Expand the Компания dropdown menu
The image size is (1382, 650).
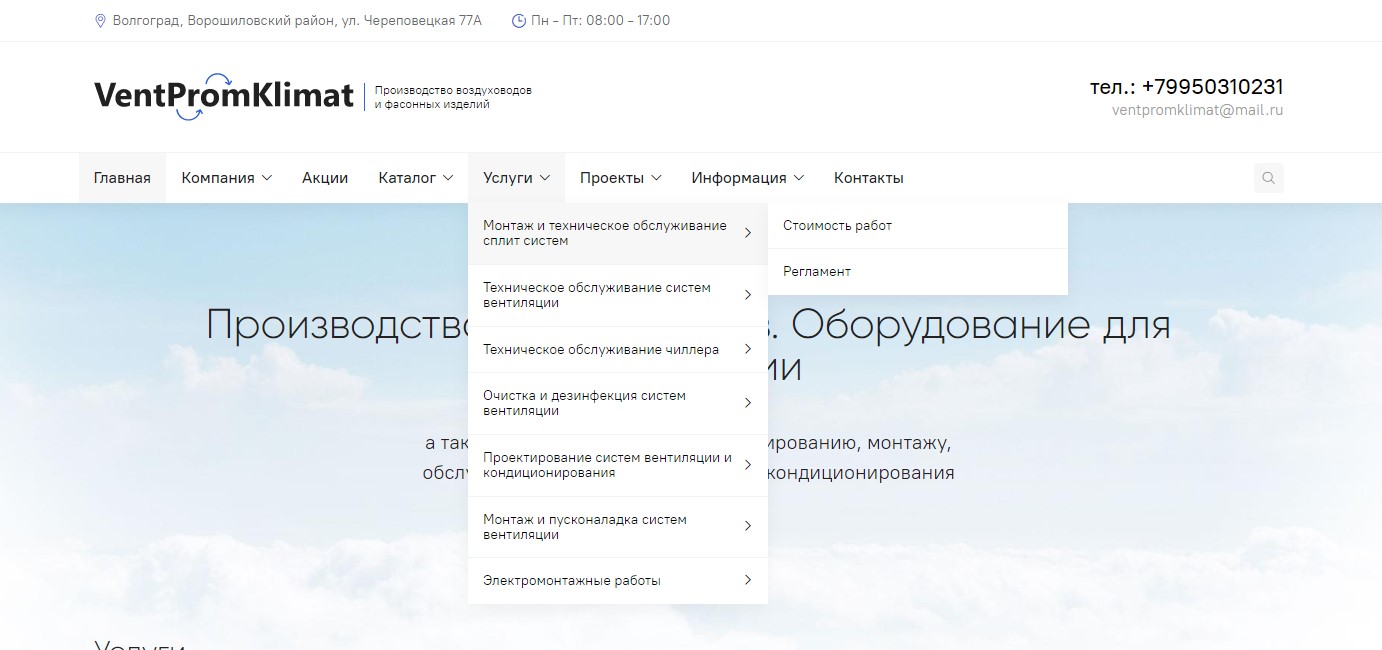[x=226, y=178]
